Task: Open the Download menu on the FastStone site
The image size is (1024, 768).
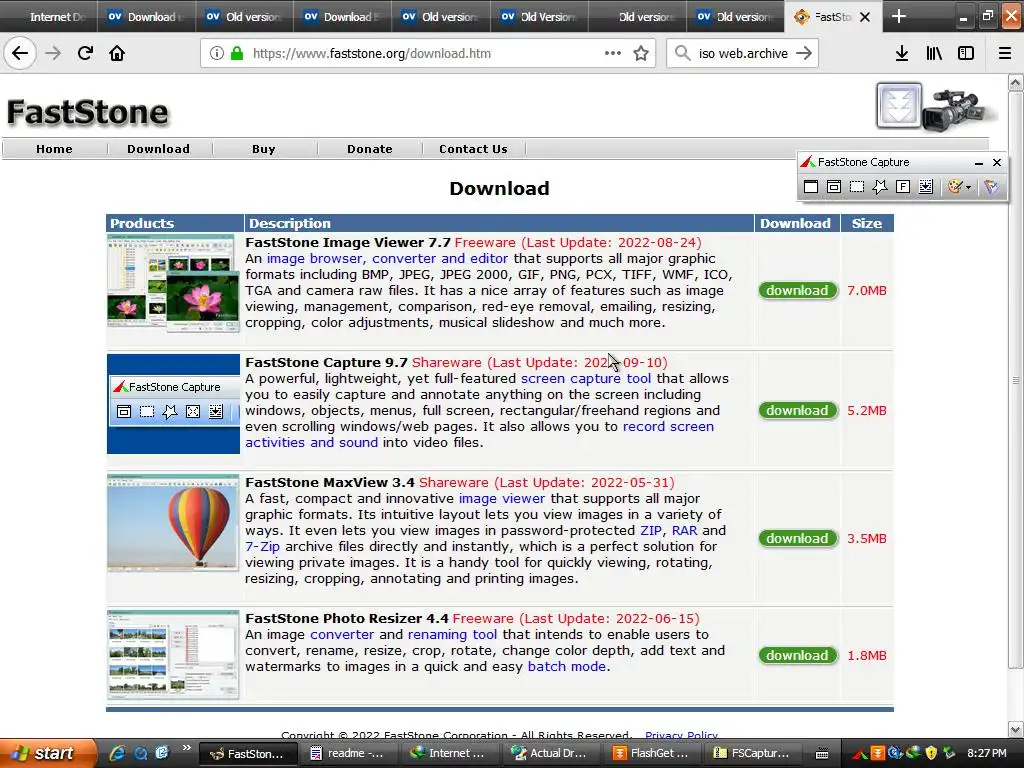Action: [159, 149]
